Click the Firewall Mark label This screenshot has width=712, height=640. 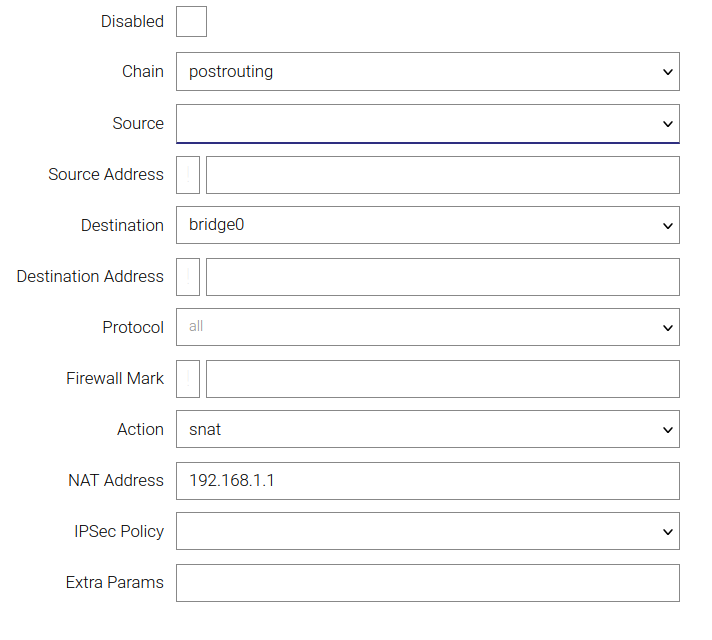point(114,378)
